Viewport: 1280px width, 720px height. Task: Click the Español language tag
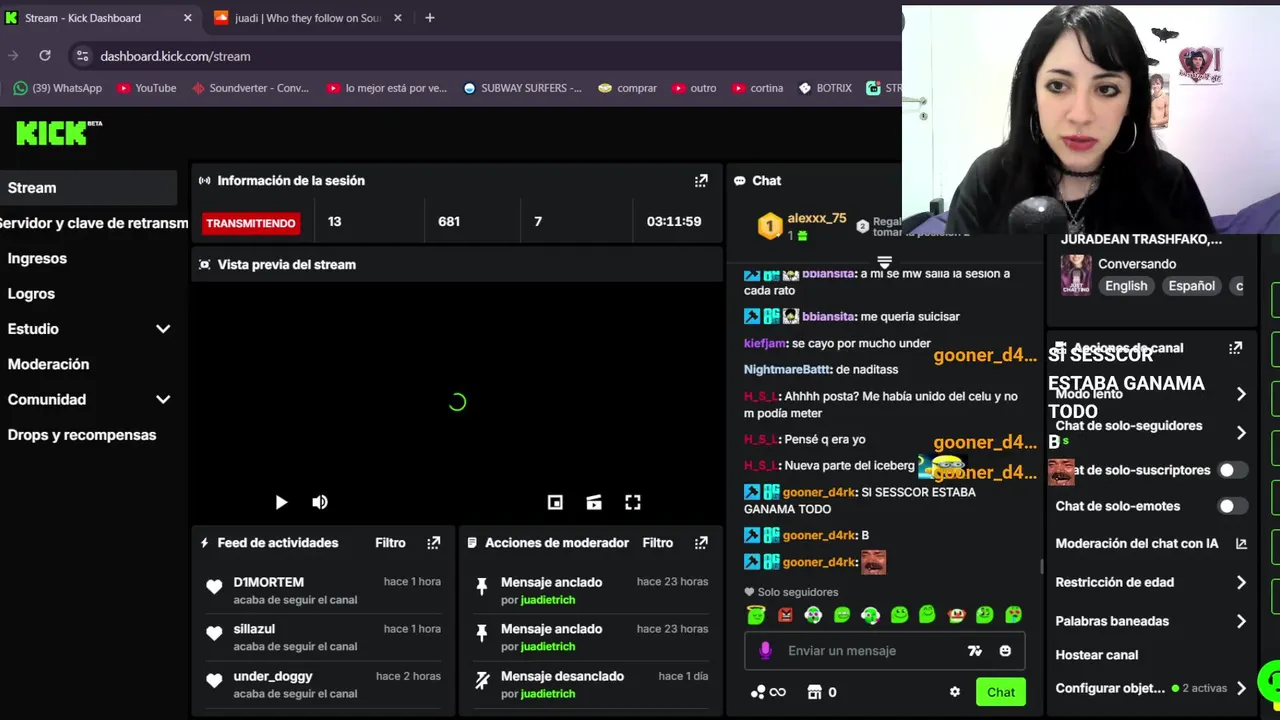tap(1192, 286)
